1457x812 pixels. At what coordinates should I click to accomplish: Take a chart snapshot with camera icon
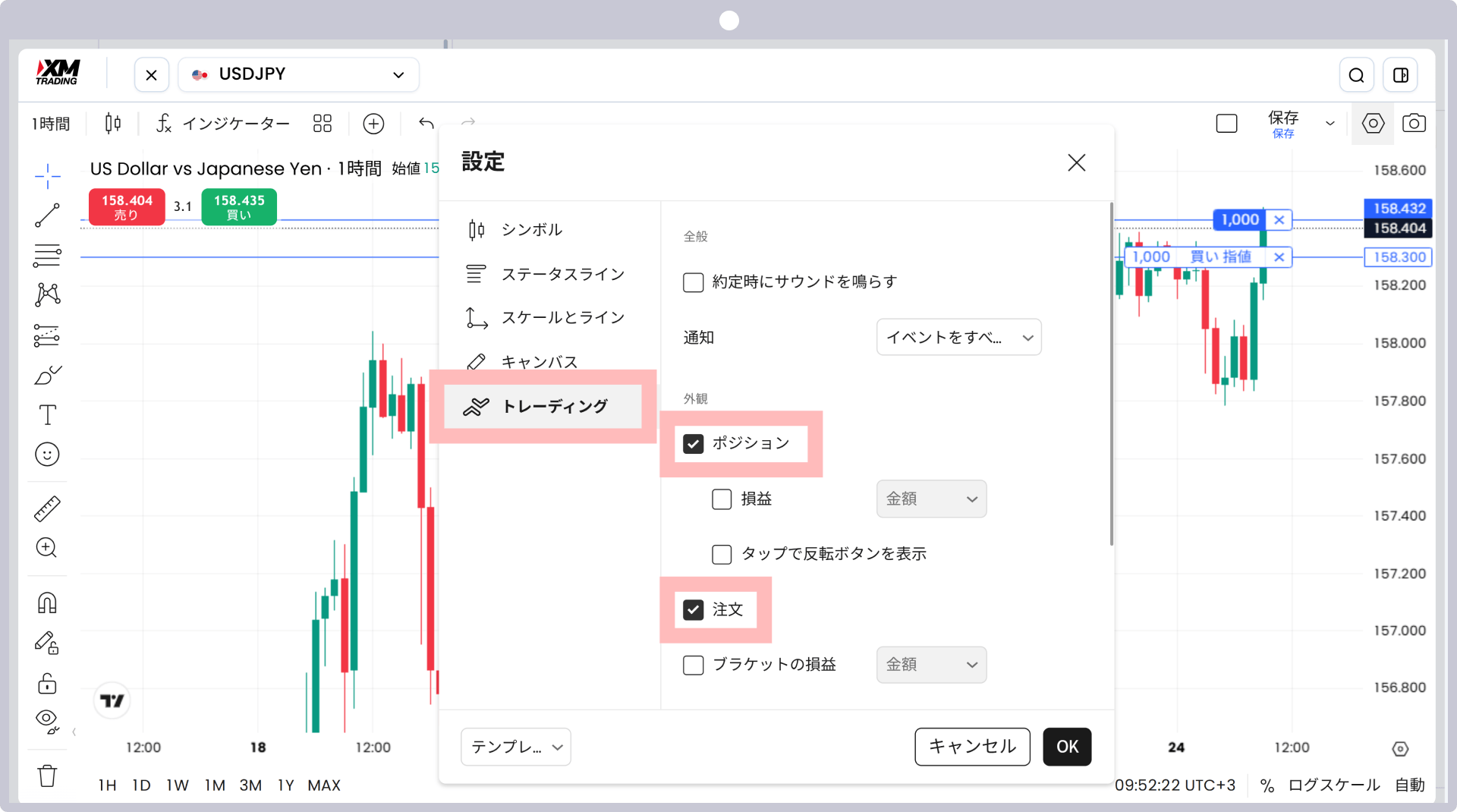click(x=1414, y=123)
